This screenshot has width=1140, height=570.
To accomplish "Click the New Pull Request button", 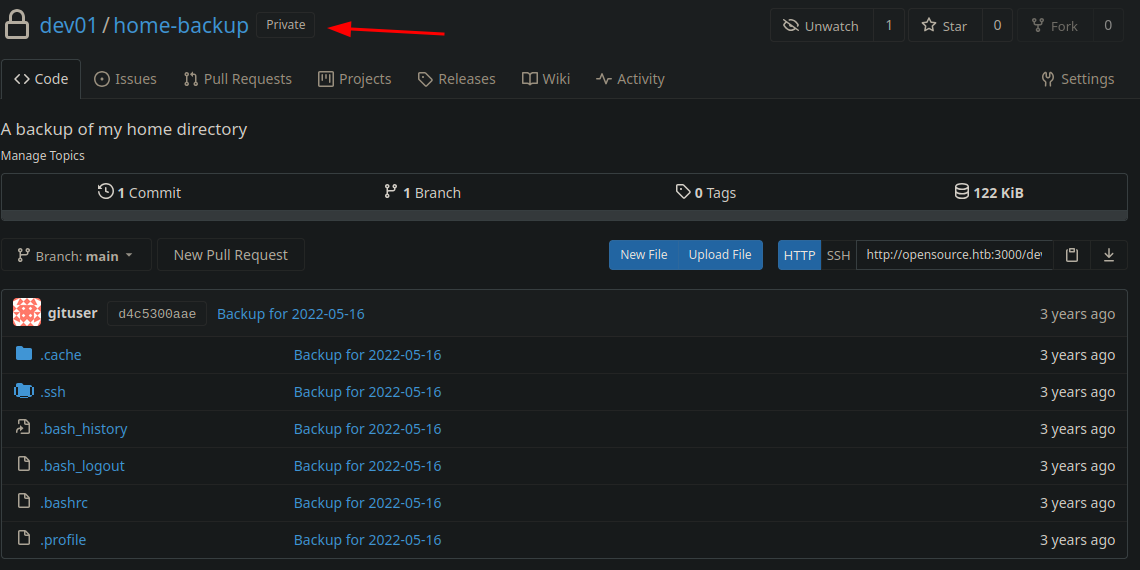I will [x=230, y=255].
